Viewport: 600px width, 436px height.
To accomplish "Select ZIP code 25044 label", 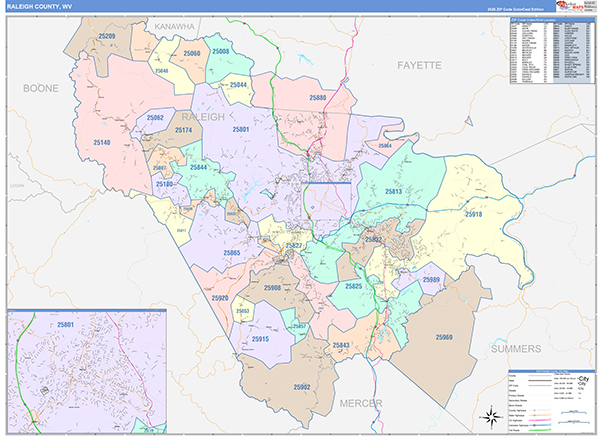I will point(238,85).
